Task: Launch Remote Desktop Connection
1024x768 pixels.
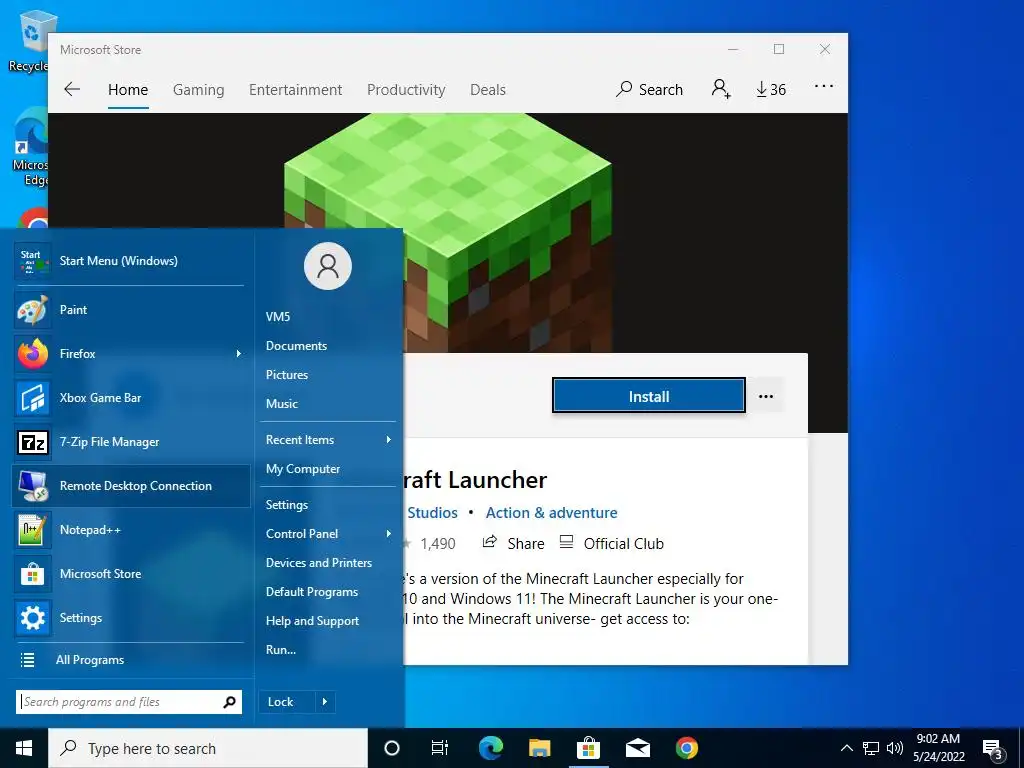Action: tap(131, 486)
